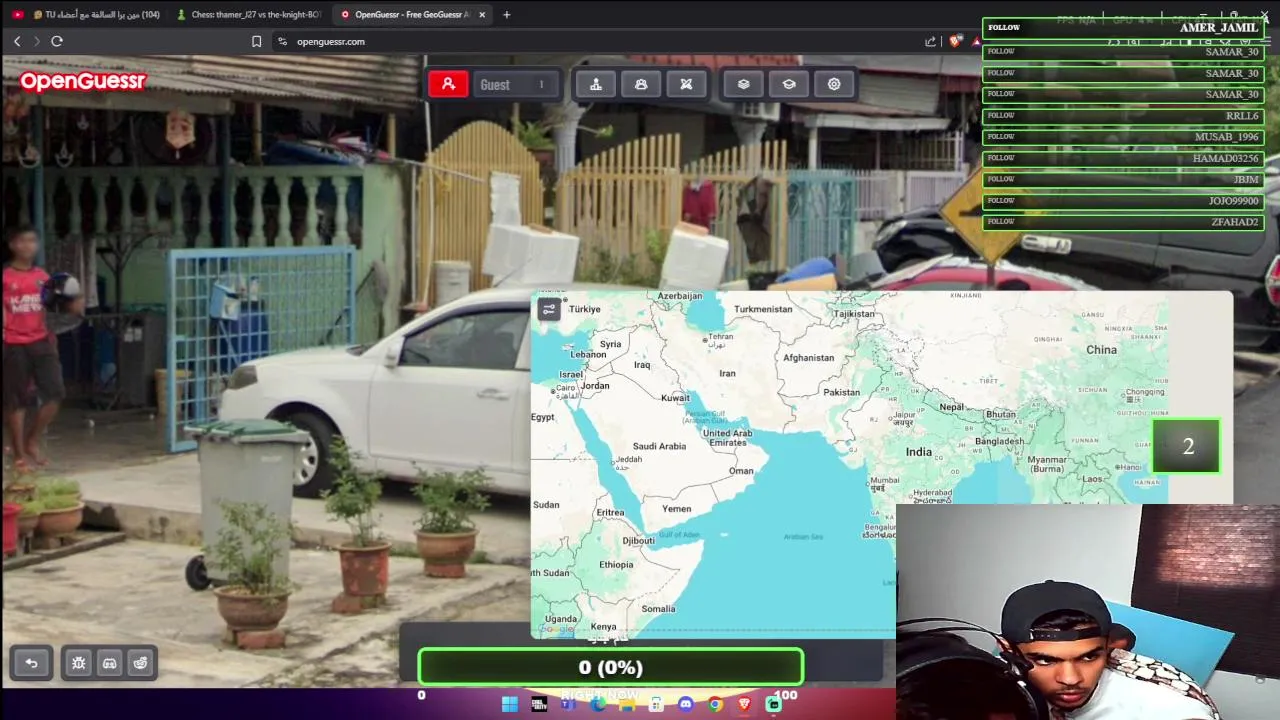Click Yemen label on the map
The width and height of the screenshot is (1280, 720).
(x=676, y=509)
